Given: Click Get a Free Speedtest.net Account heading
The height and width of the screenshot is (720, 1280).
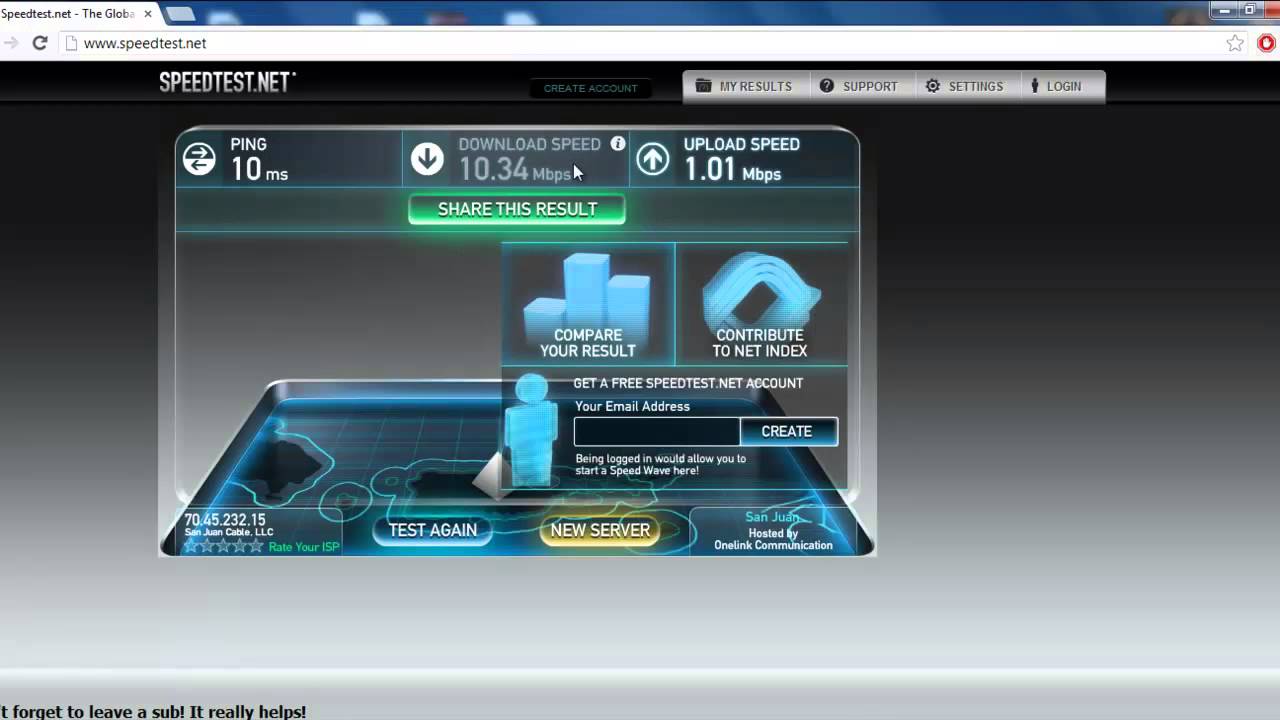Looking at the screenshot, I should (x=688, y=383).
